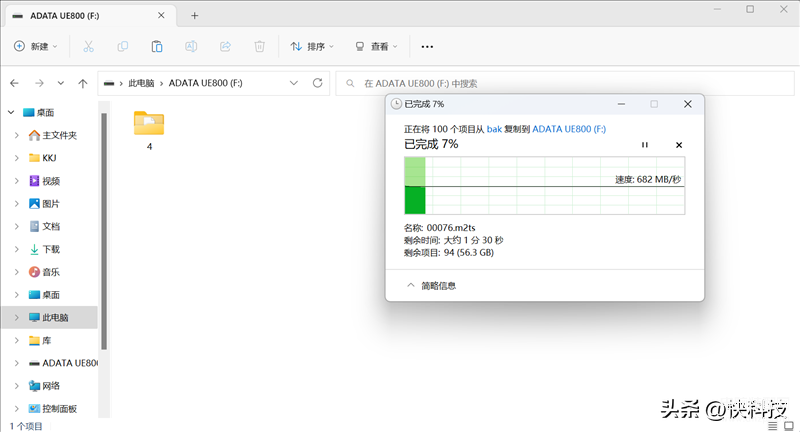Click the bak source link
Image resolution: width=800 pixels, height=432 pixels.
494,129
